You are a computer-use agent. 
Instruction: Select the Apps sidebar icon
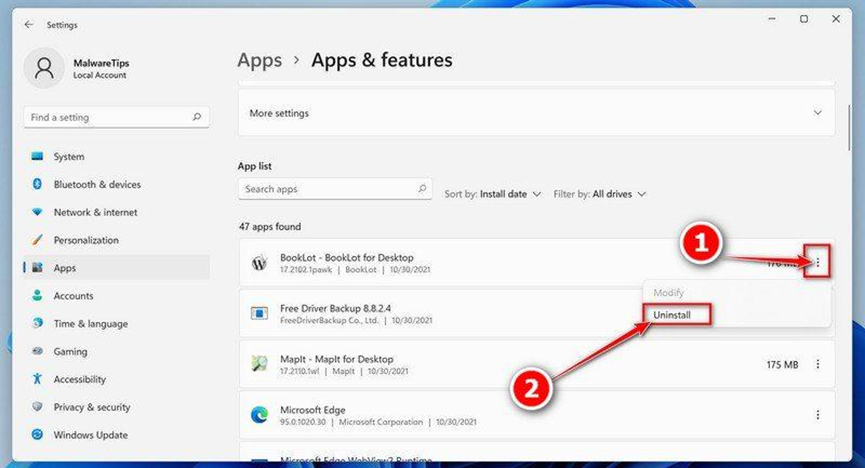tap(37, 268)
